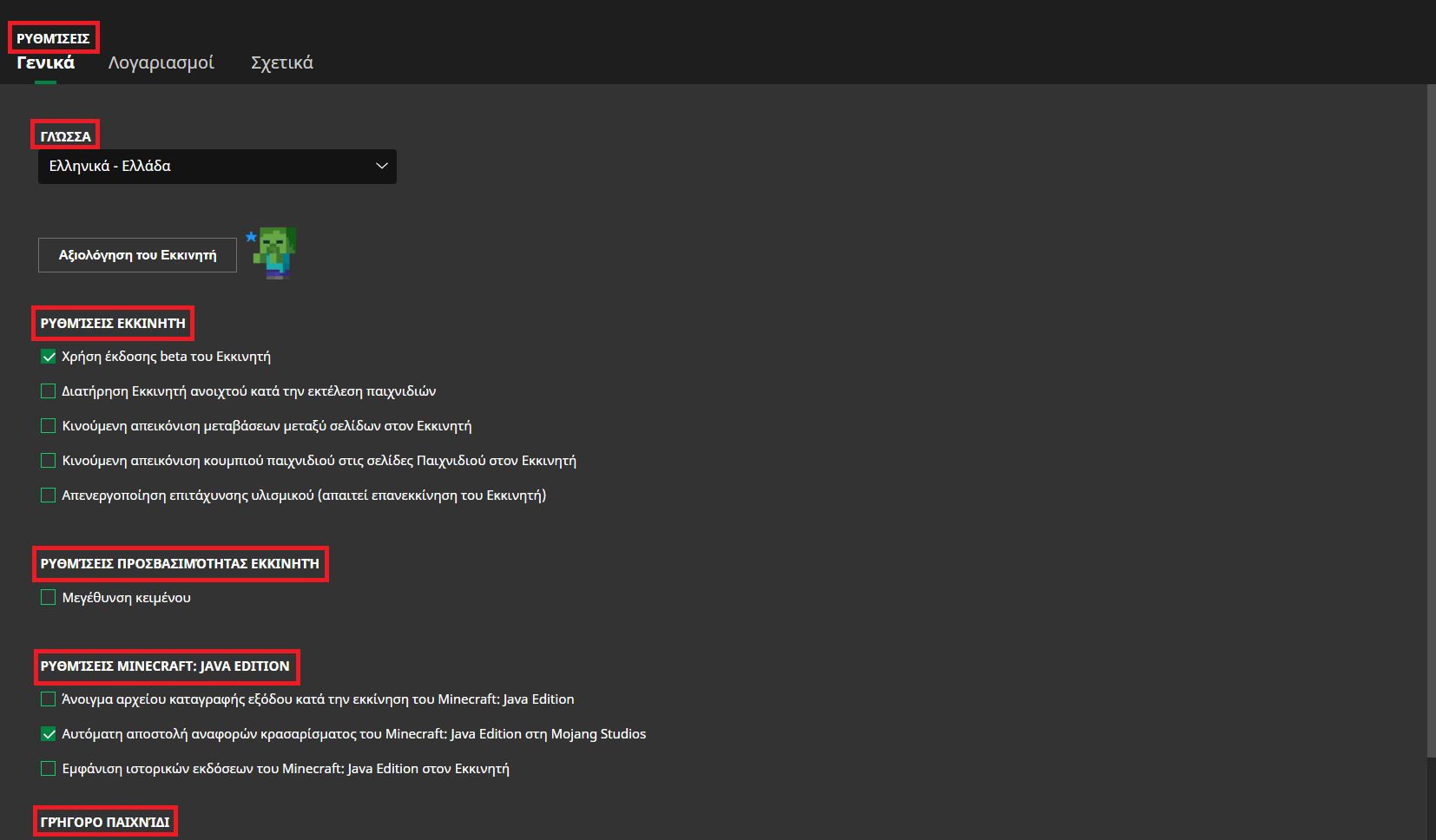
Task: Click the ΡΥΘΜΙΣΕΙΣ MINECRAFT: JAVA EDITION heading
Action: click(x=165, y=666)
